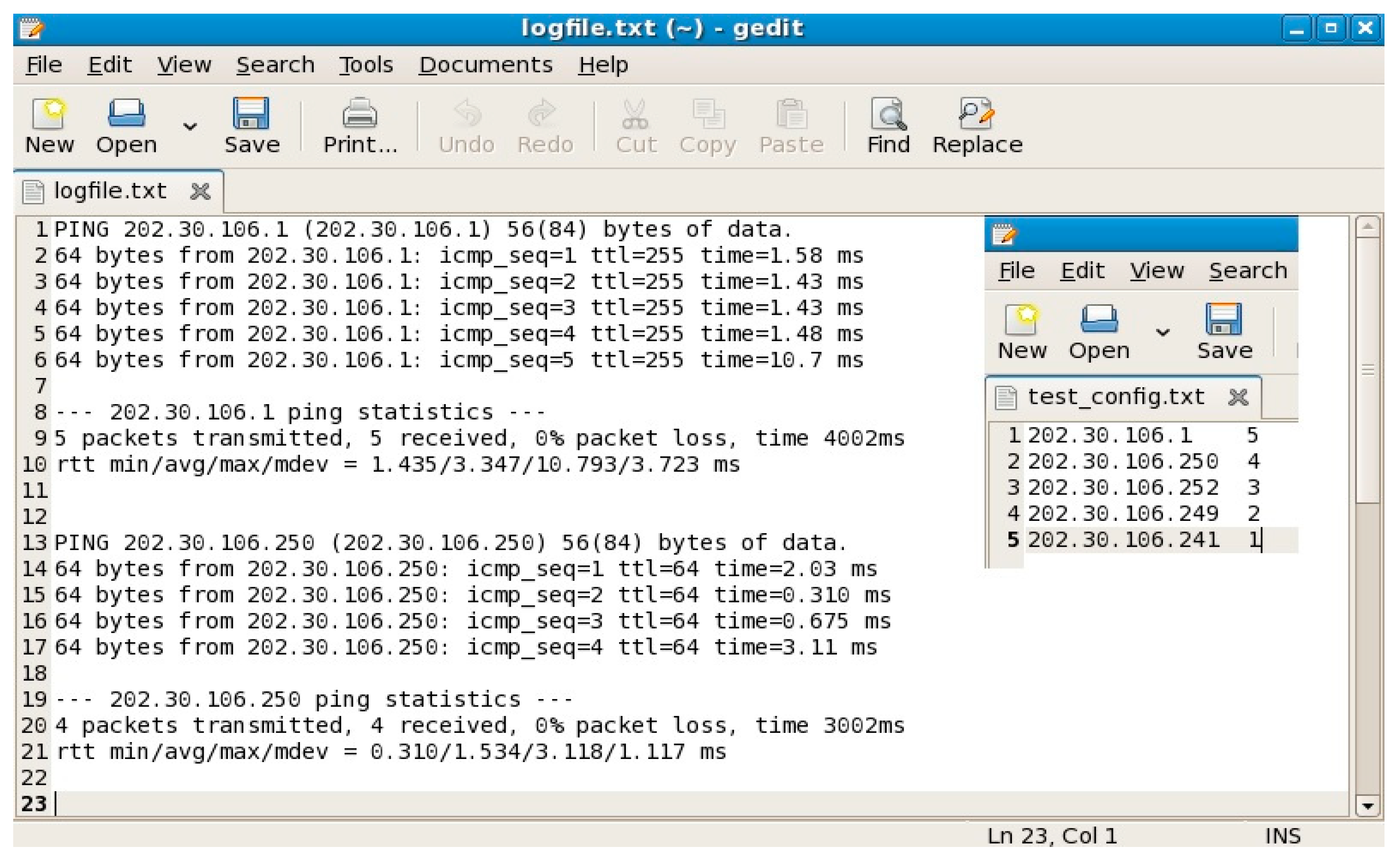Click the gedit app icon in logfile.txt title bar
Image resolution: width=1400 pixels, height=862 pixels.
tap(31, 28)
